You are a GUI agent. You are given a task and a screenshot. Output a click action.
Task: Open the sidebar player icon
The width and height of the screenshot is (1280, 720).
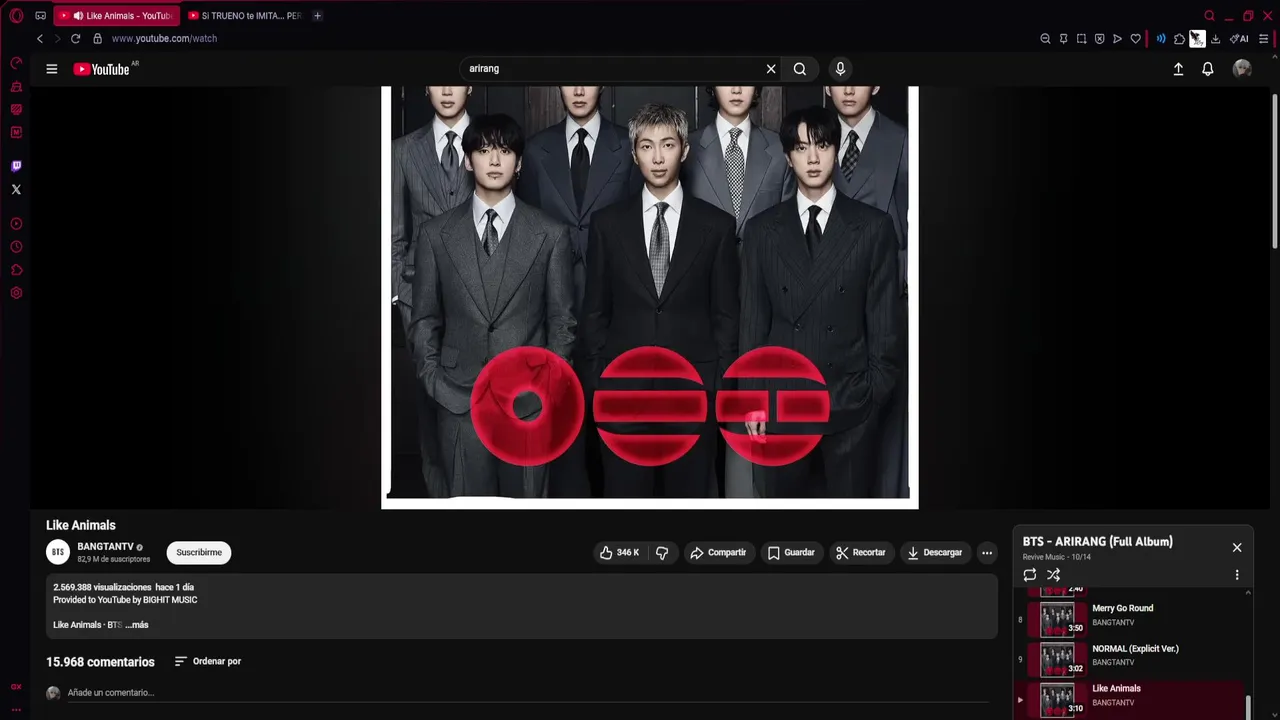point(16,224)
